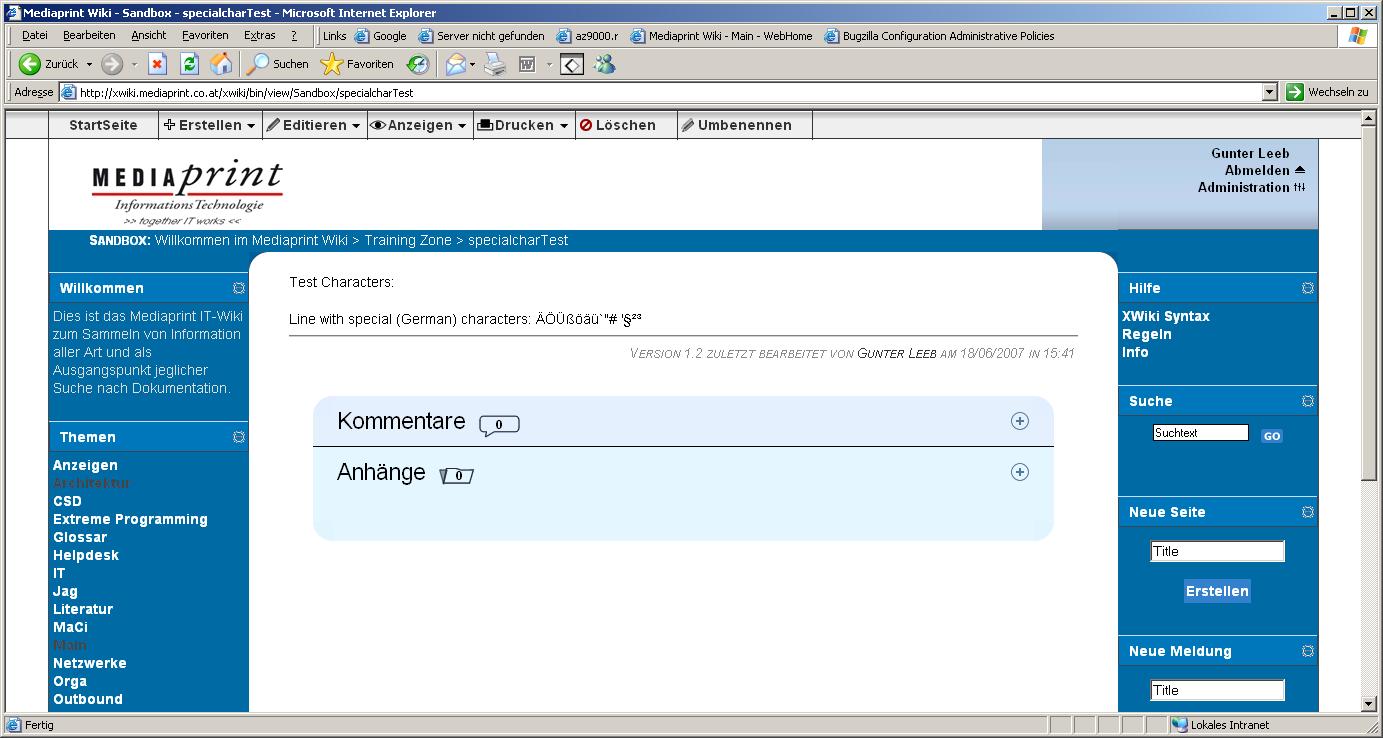Image resolution: width=1383 pixels, height=738 pixels.
Task: Stop page loading with red X icon
Action: tap(157, 64)
